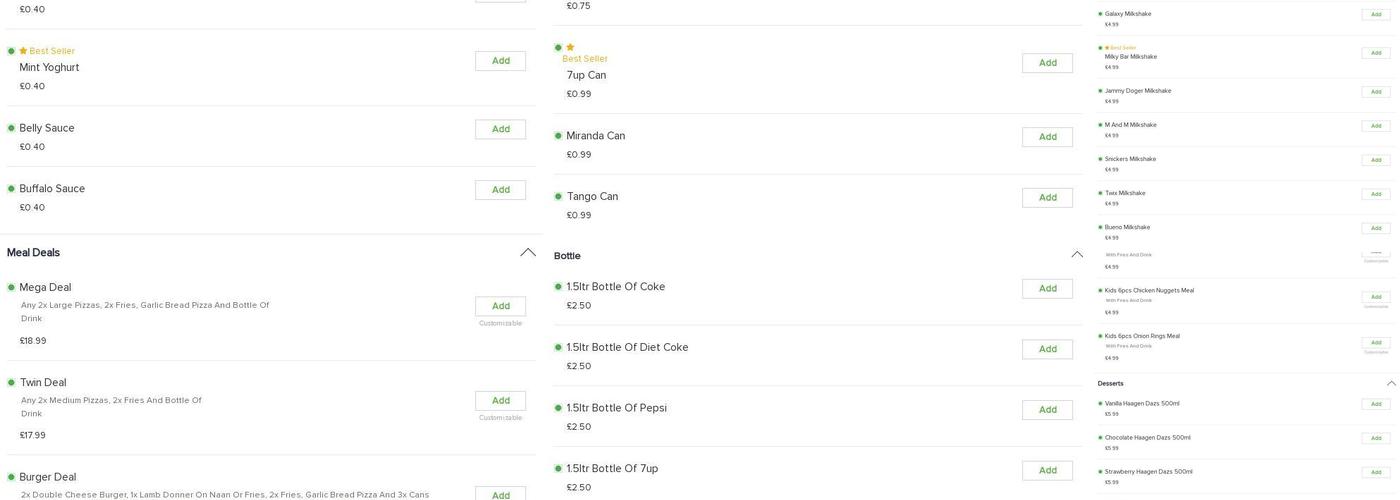Click the green dot next to Mega Deal
This screenshot has height=500, width=1400.
pos(11,287)
